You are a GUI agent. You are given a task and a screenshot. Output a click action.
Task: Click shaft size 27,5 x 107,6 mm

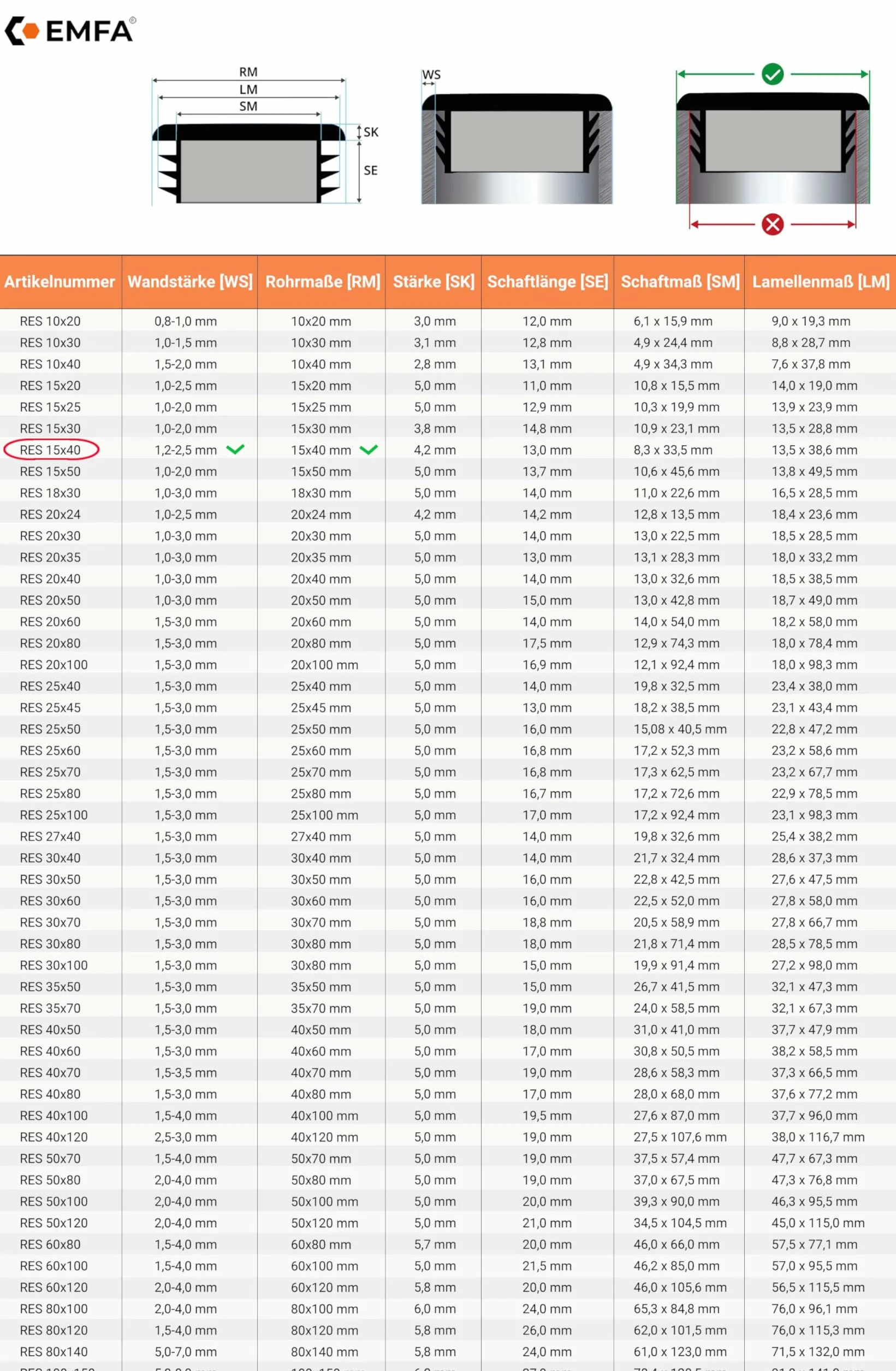pyautogui.click(x=680, y=1137)
